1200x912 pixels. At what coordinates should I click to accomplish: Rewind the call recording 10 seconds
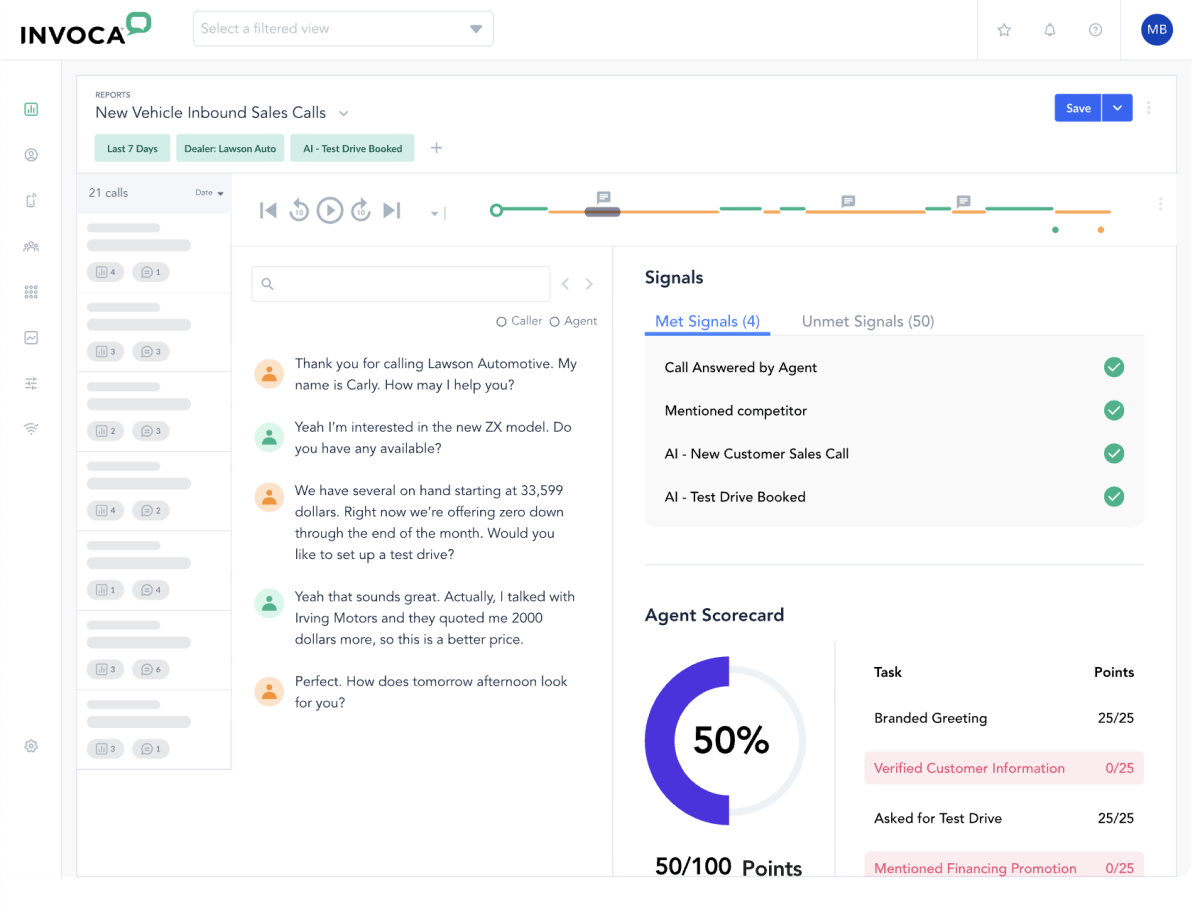pyautogui.click(x=299, y=210)
